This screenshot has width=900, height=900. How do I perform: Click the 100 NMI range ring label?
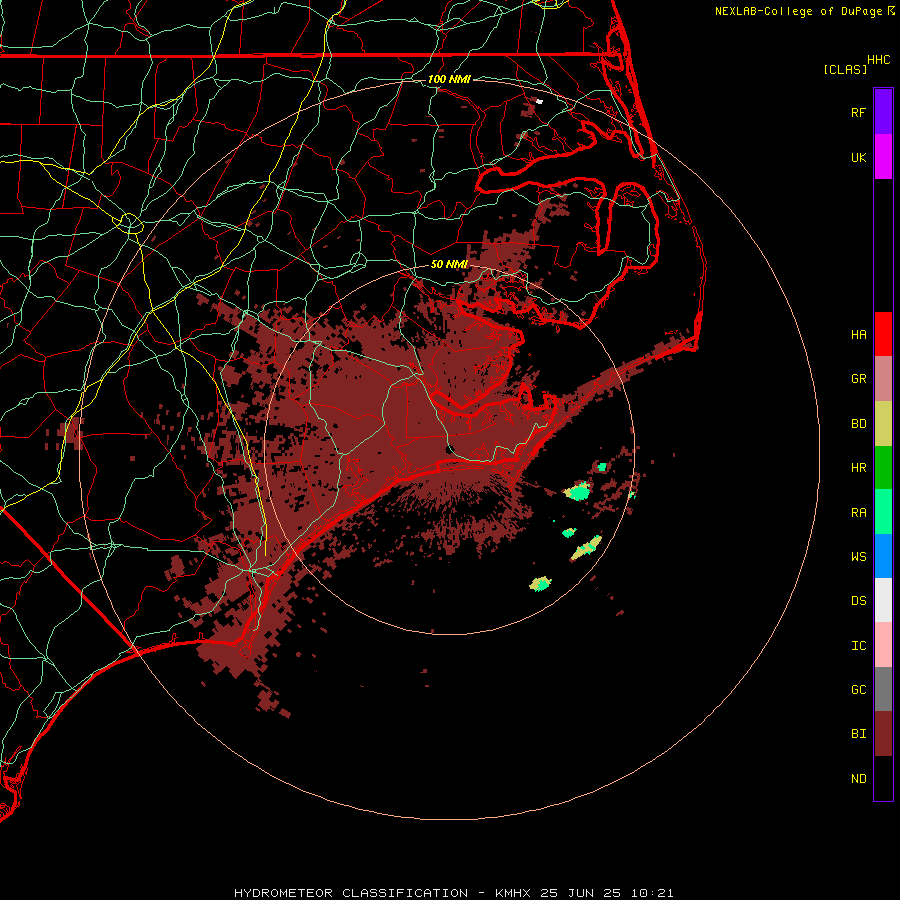point(449,79)
